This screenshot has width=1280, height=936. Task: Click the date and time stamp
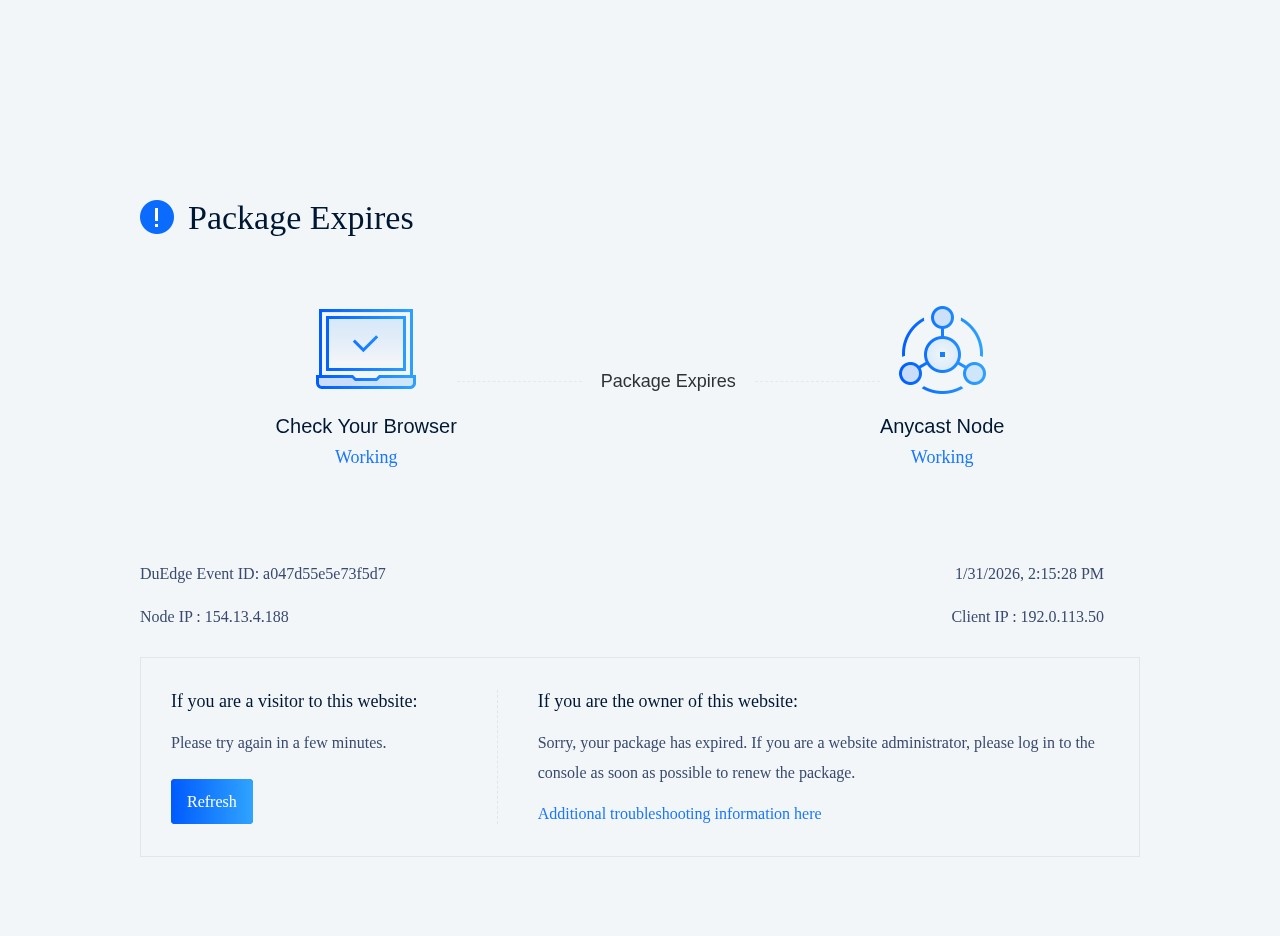1029,574
